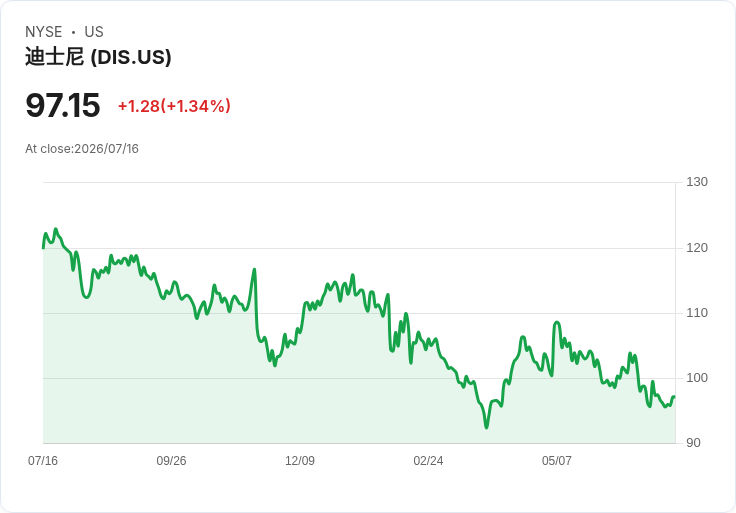Click the 09/26 x-axis date label

tap(171, 461)
